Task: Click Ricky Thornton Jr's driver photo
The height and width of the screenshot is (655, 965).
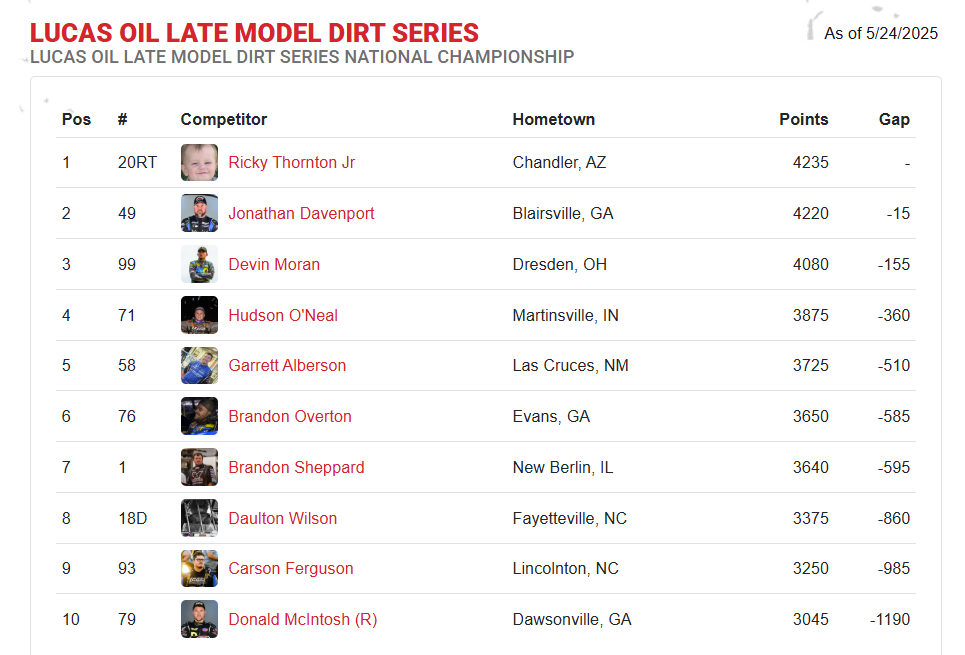Action: click(x=199, y=163)
